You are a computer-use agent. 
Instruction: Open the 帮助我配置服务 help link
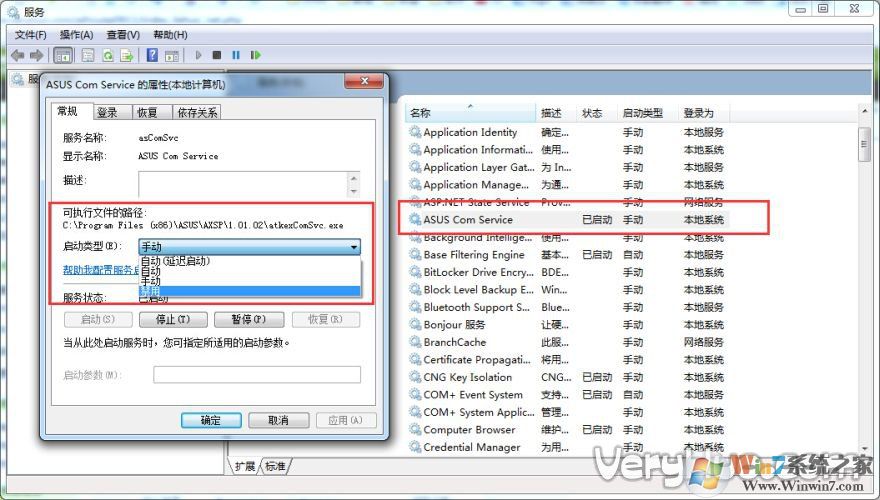(101, 270)
